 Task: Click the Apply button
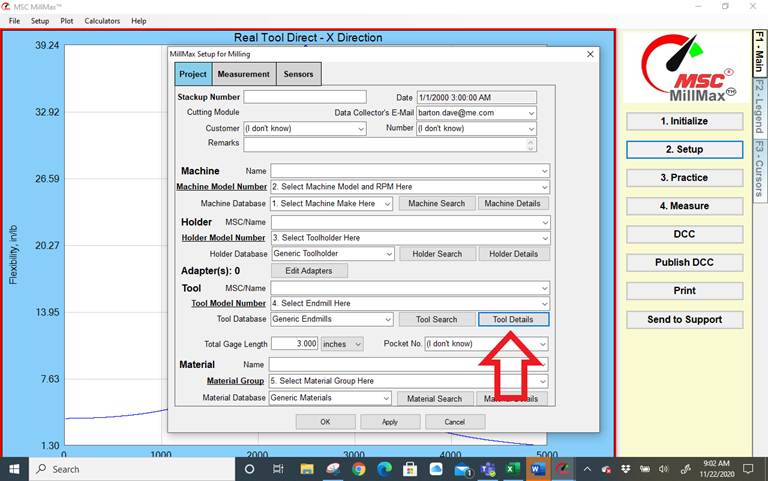(390, 422)
